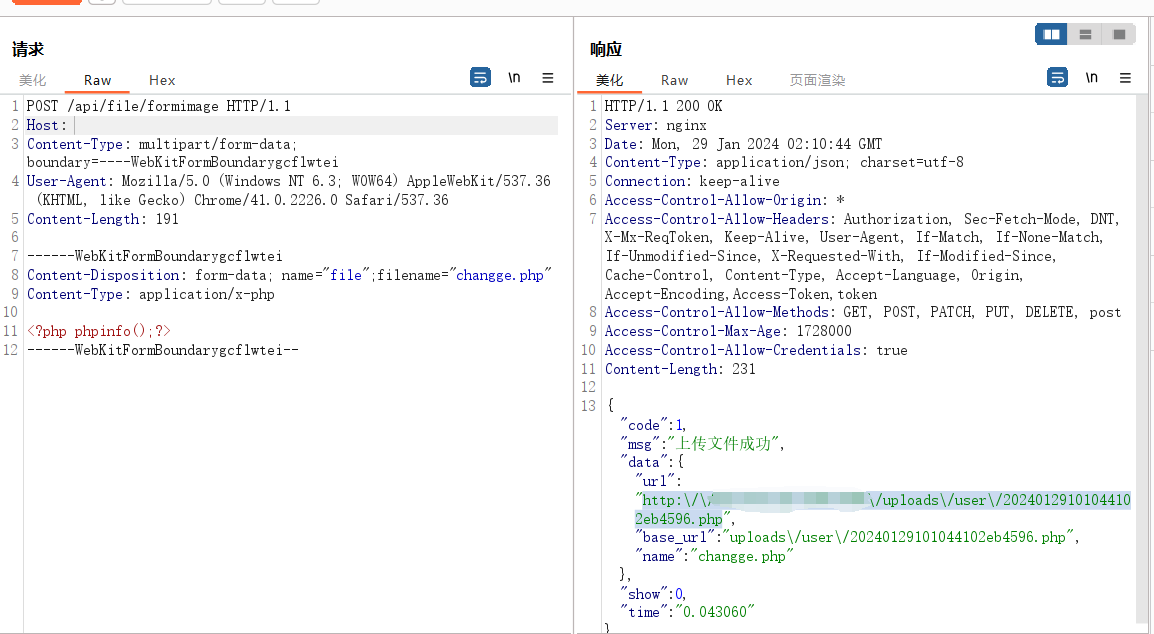Click request header "Content-Length: 191"
The width and height of the screenshot is (1154, 634).
102,219
